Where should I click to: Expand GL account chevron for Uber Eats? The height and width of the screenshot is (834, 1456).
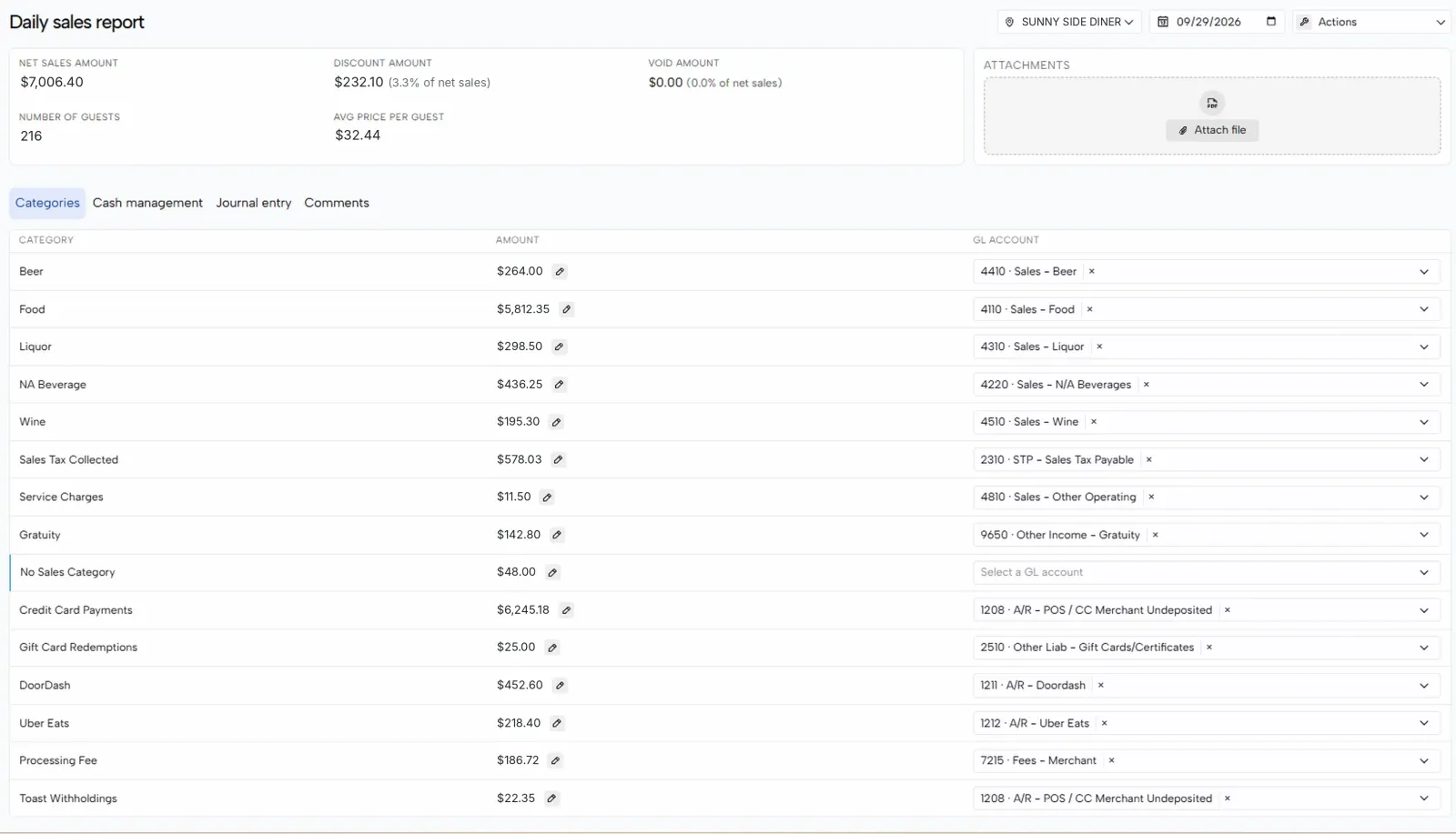point(1423,723)
